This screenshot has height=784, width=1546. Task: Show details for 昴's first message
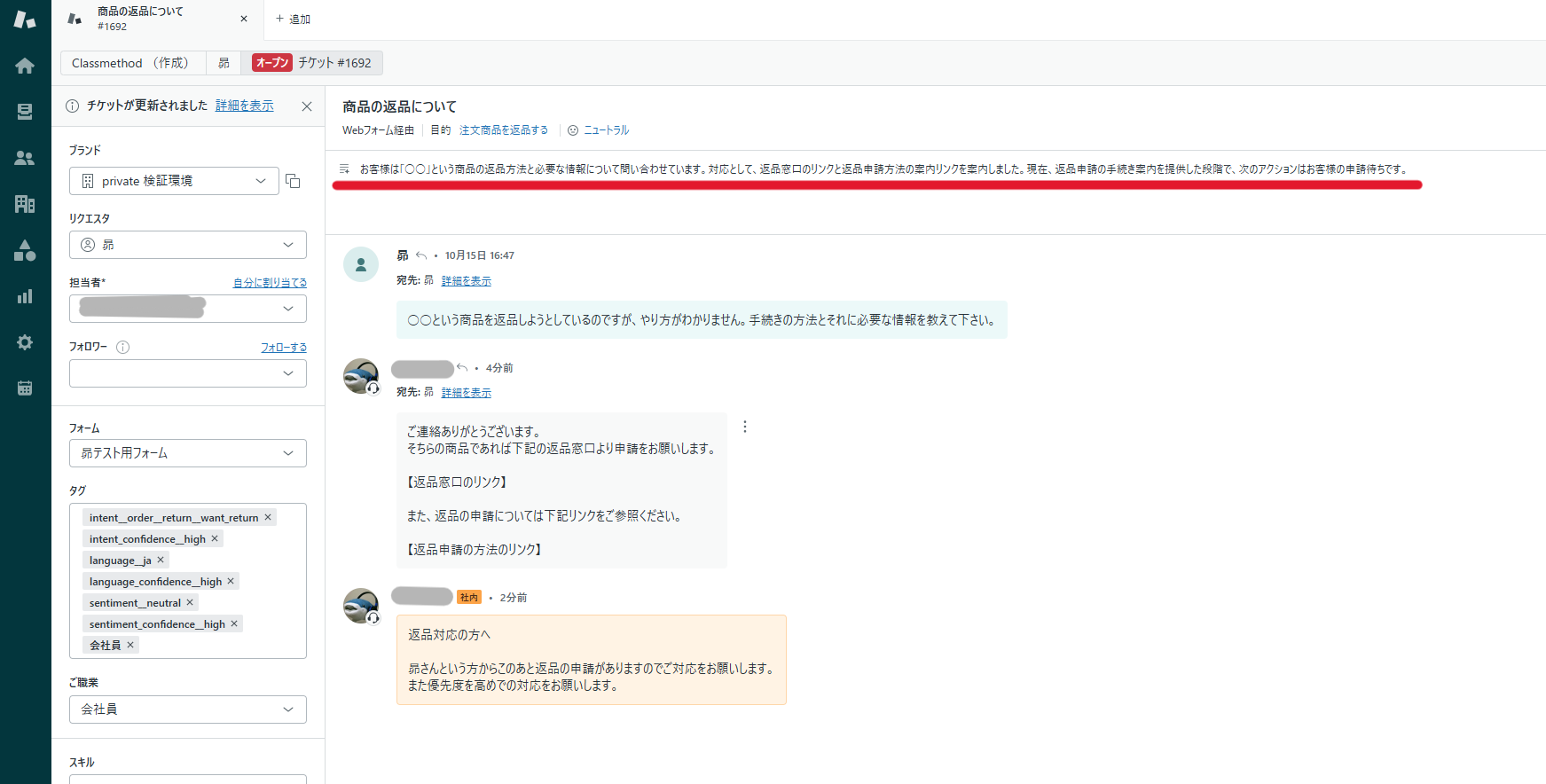coord(467,281)
